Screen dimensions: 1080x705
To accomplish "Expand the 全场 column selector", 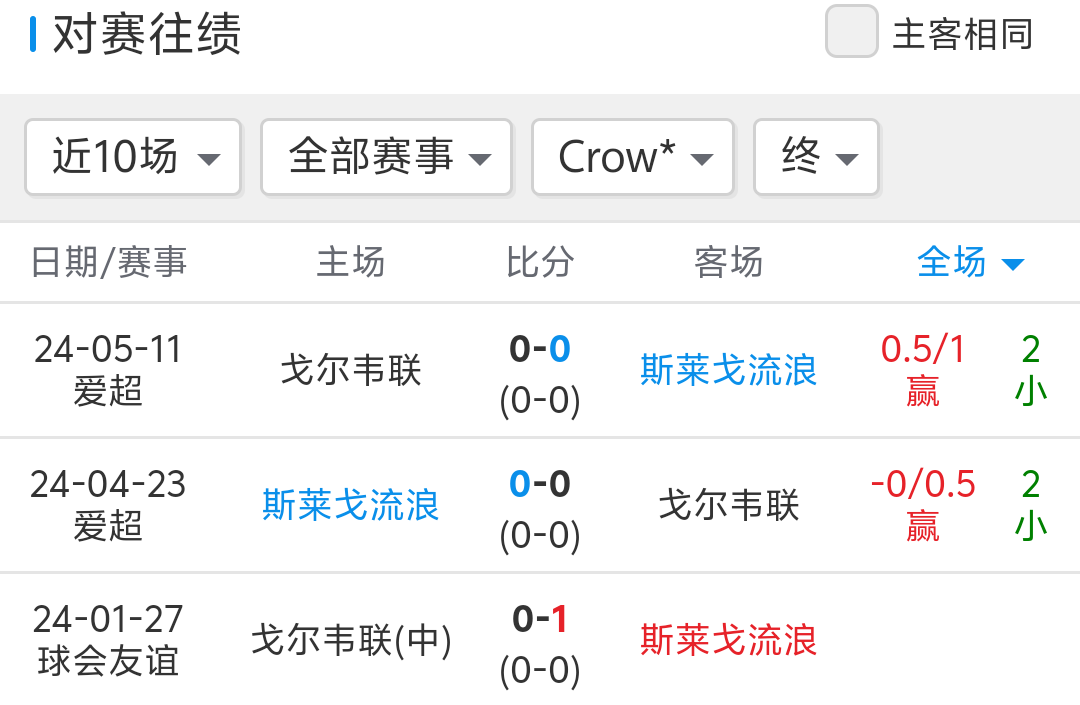I will pos(969,263).
